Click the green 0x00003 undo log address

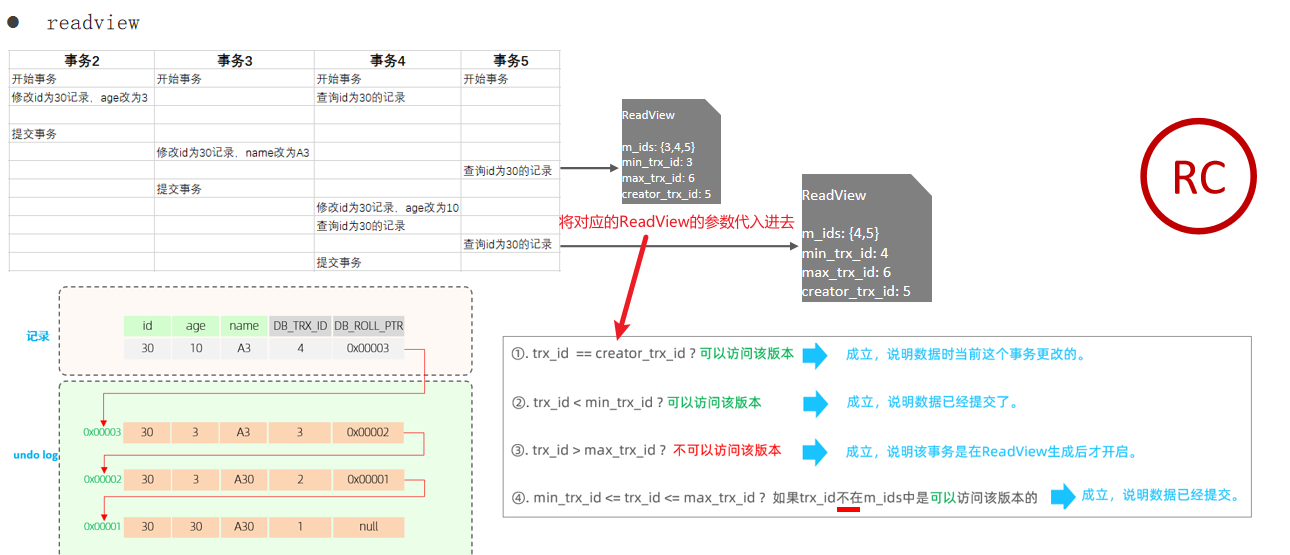tap(102, 433)
